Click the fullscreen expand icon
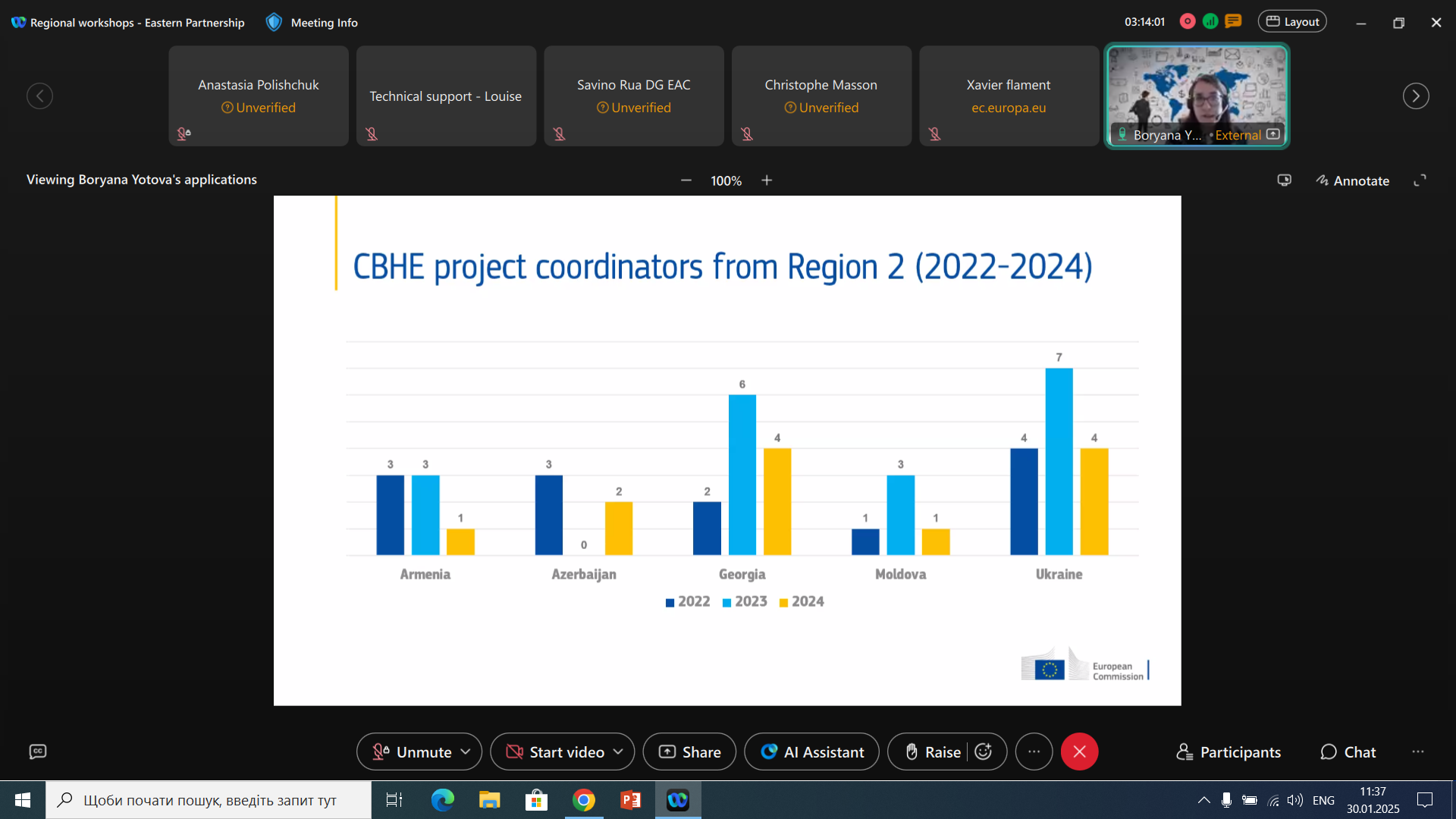Image resolution: width=1456 pixels, height=819 pixels. click(x=1420, y=180)
